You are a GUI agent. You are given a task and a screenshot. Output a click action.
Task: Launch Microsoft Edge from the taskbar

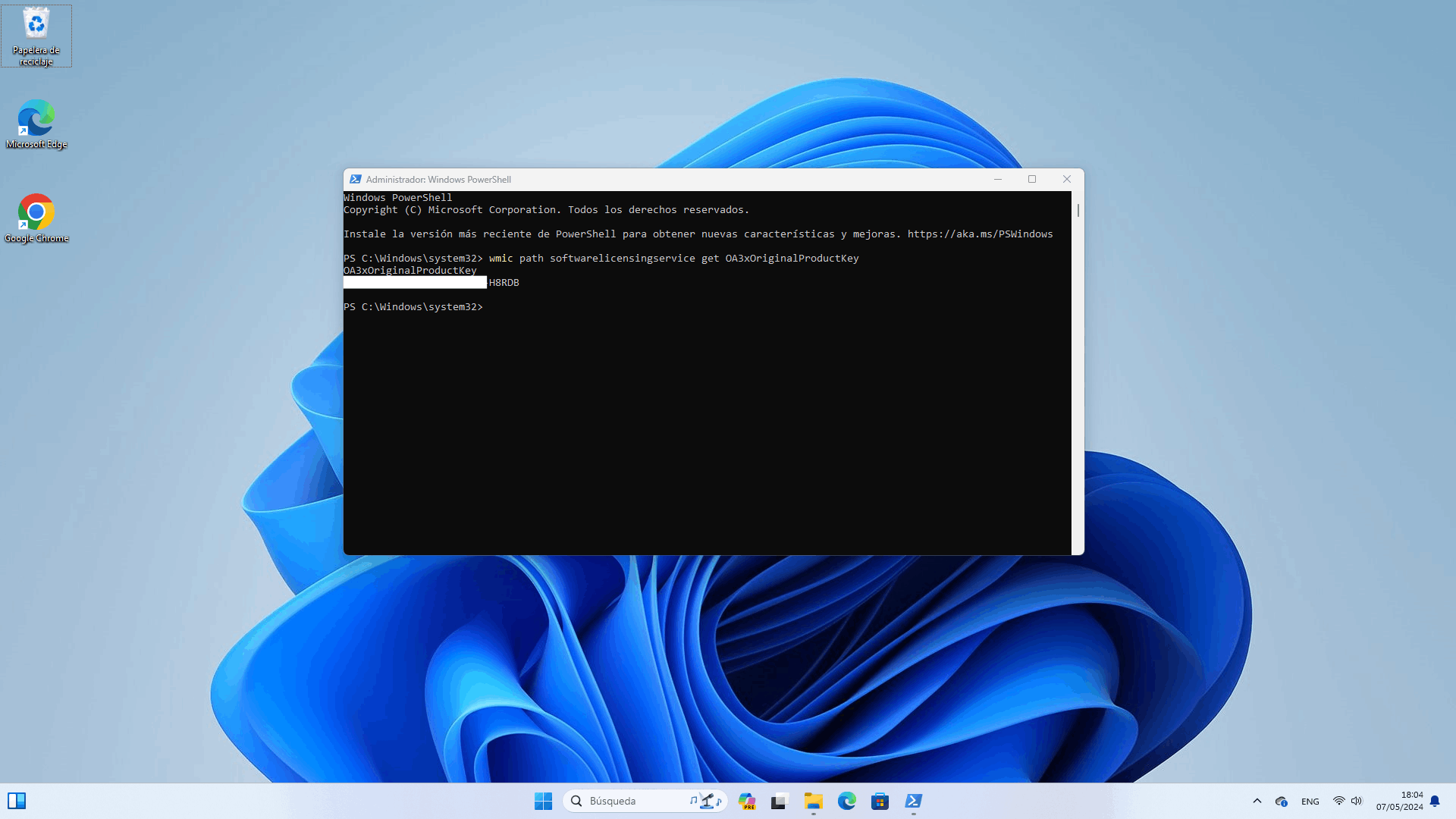point(847,801)
